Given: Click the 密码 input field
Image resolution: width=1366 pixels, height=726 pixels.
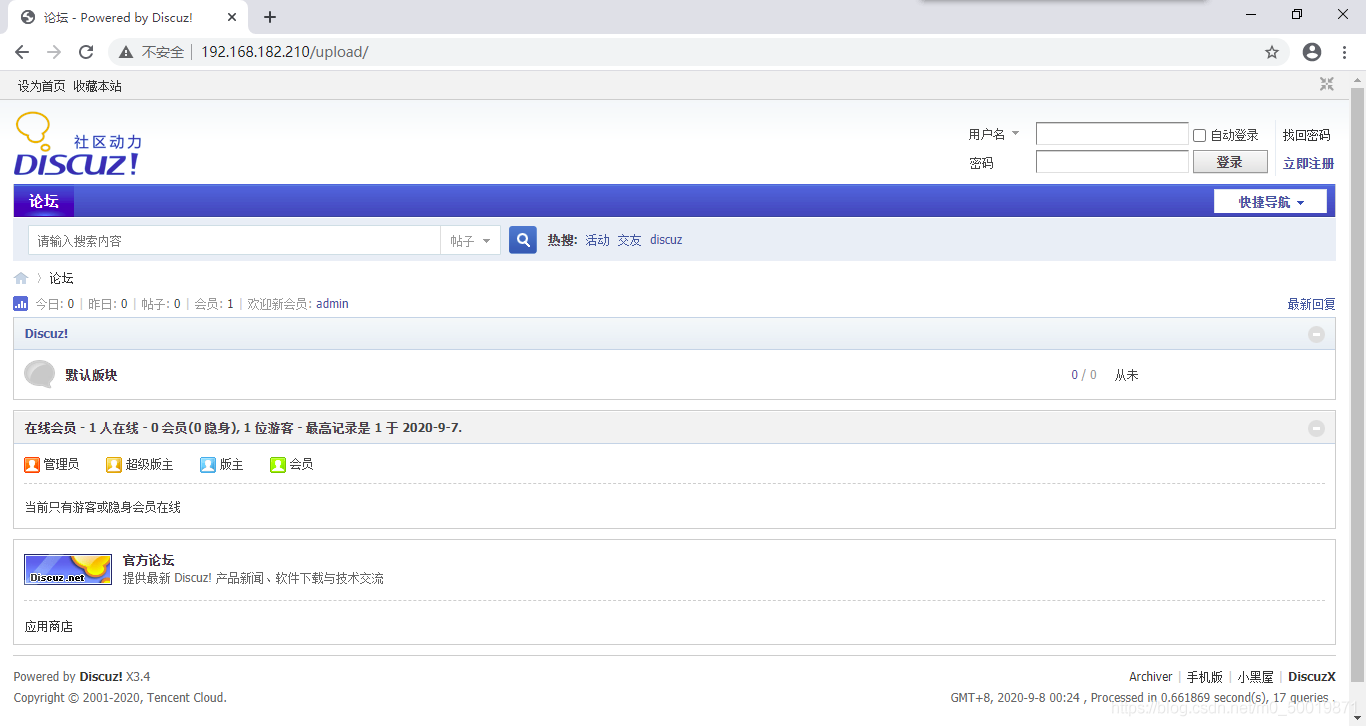Looking at the screenshot, I should click(x=1112, y=162).
